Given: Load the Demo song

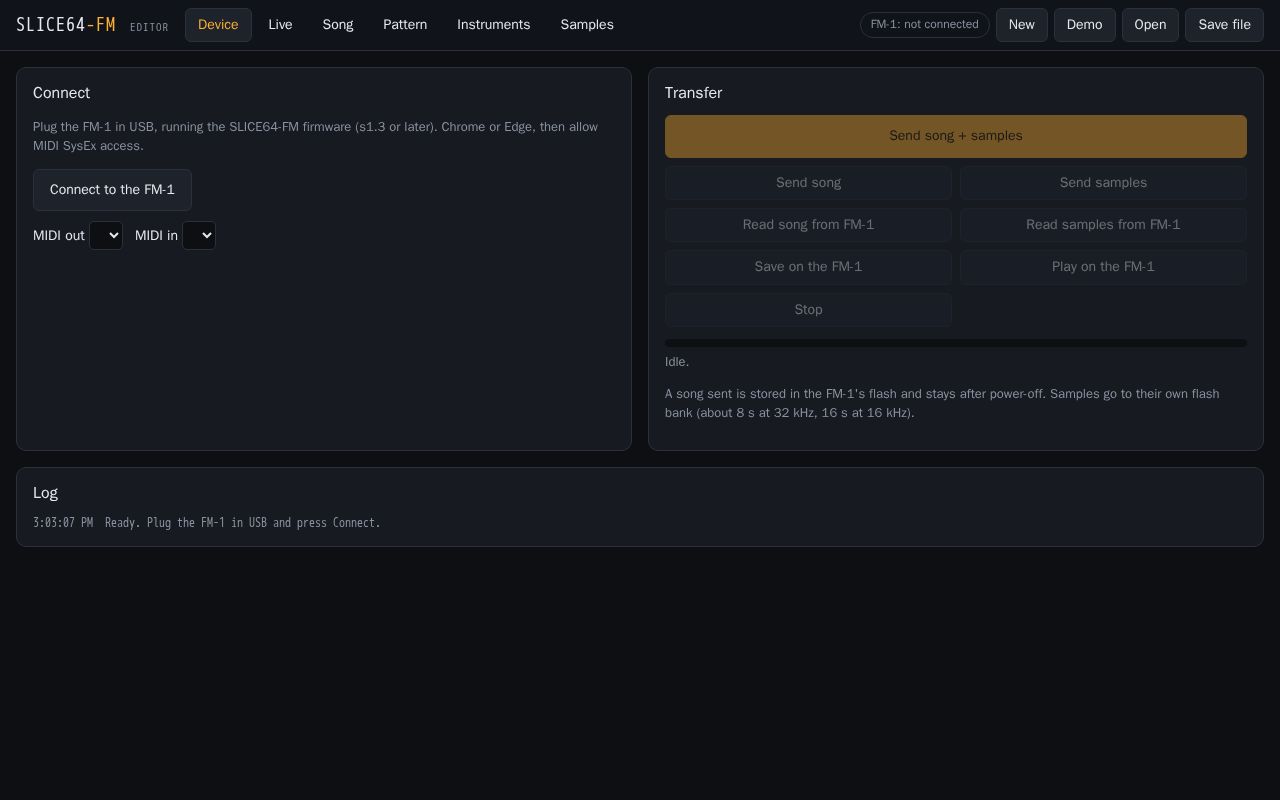Looking at the screenshot, I should (1085, 25).
